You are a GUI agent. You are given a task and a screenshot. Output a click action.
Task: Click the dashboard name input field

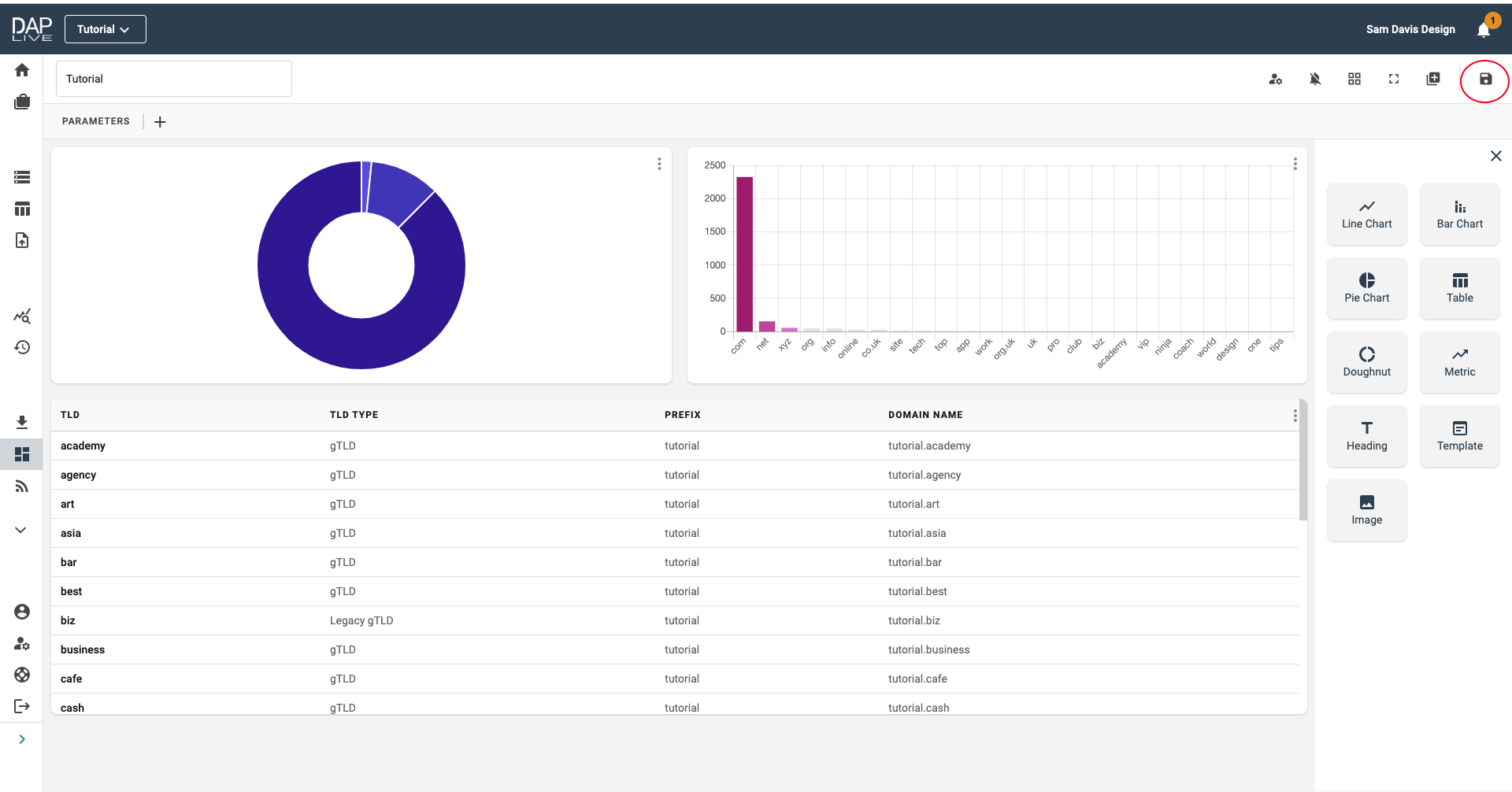(174, 80)
